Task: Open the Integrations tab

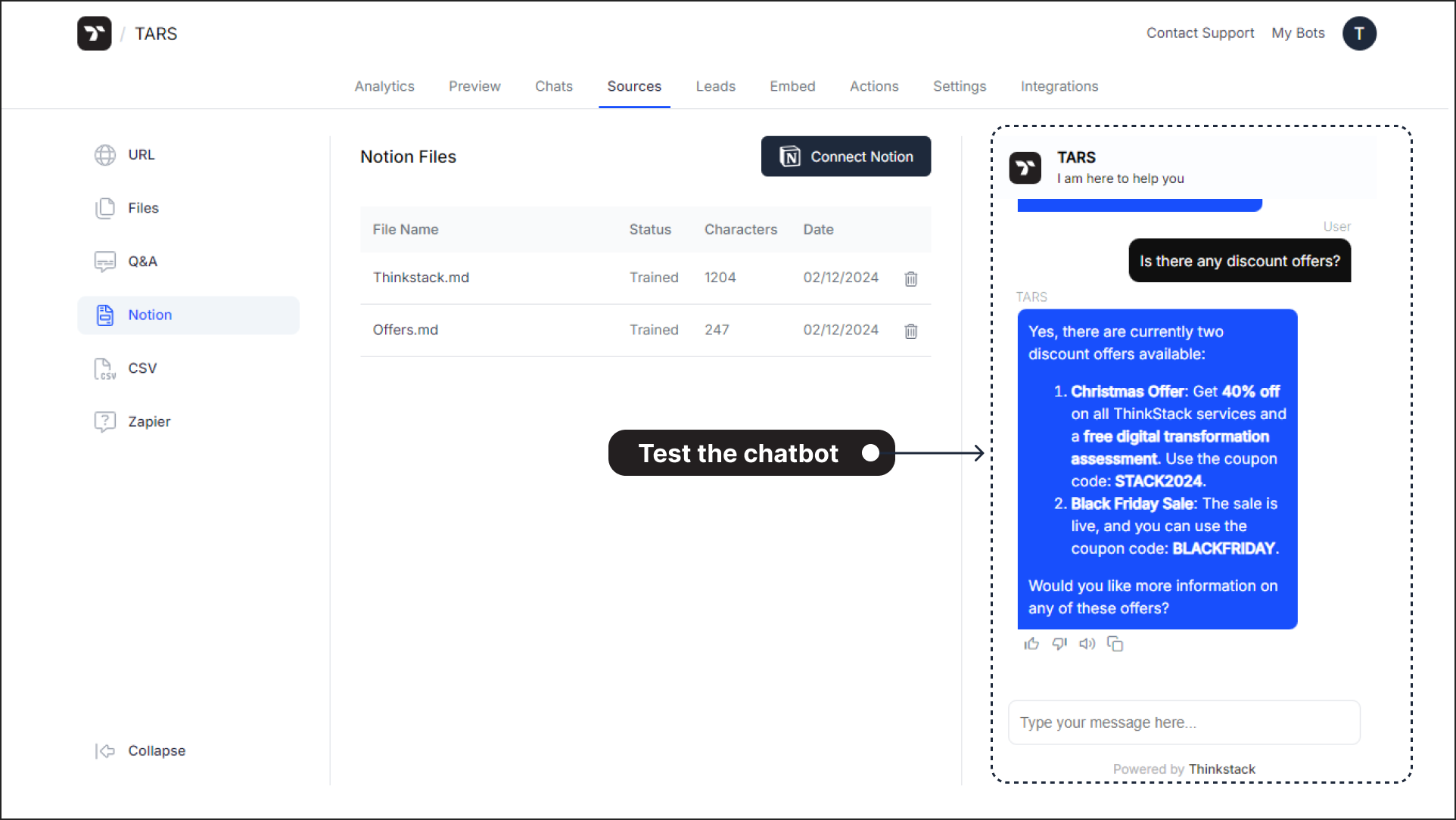Action: click(x=1059, y=86)
